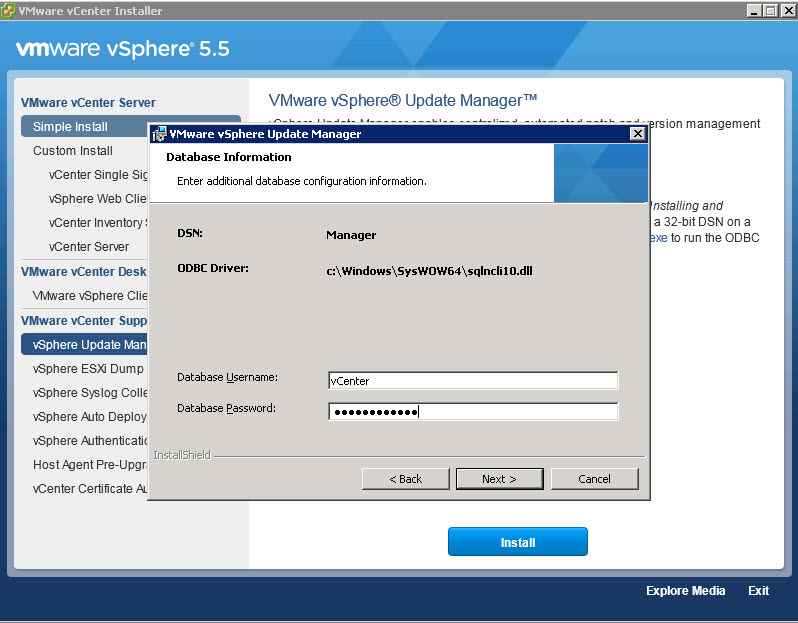Open Explore Media link
This screenshot has height=623, width=798.
click(x=685, y=591)
